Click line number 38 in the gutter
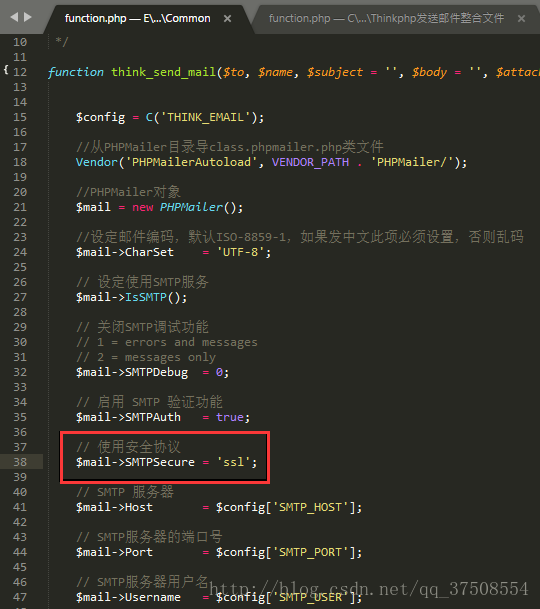The image size is (540, 609). (x=20, y=462)
